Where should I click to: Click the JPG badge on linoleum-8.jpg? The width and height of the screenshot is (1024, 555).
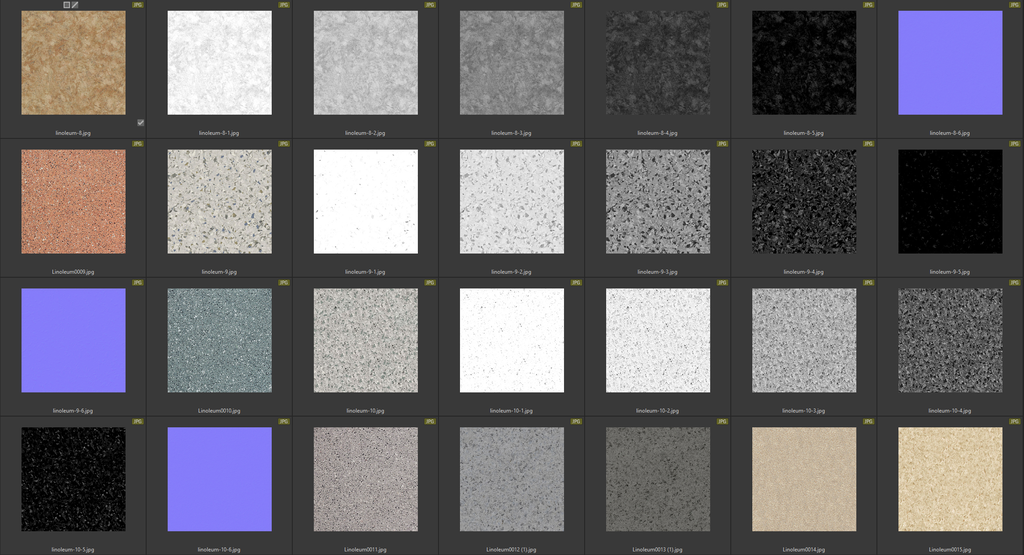coord(138,5)
